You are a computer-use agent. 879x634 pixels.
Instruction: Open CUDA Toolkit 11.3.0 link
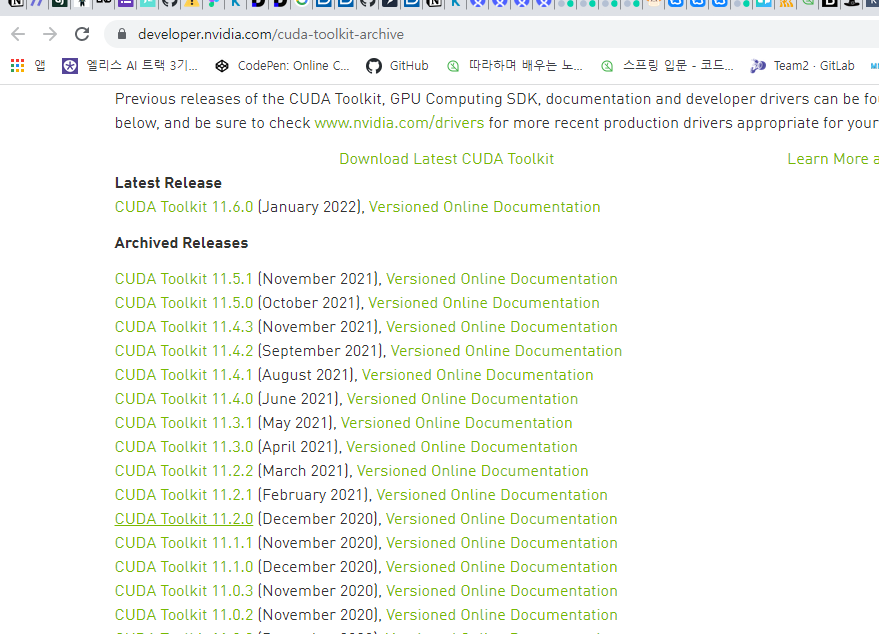(x=184, y=447)
